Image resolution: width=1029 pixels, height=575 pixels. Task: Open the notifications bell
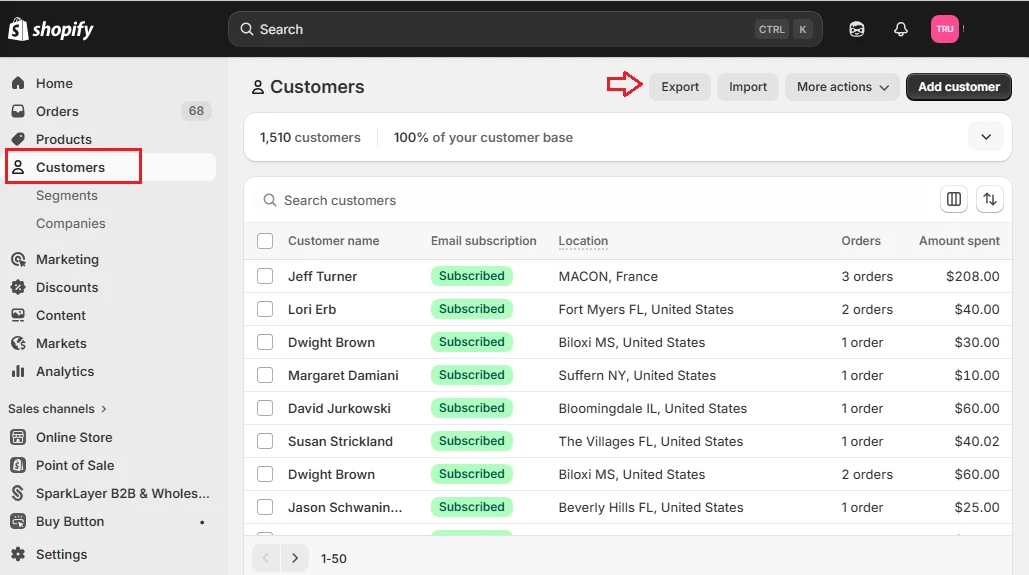tap(900, 29)
